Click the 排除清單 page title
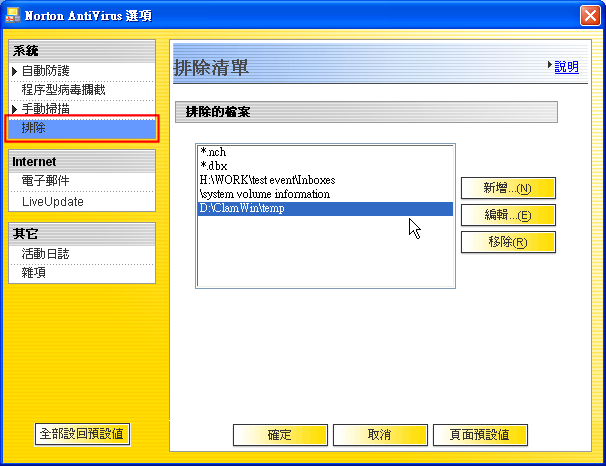 [x=211, y=68]
